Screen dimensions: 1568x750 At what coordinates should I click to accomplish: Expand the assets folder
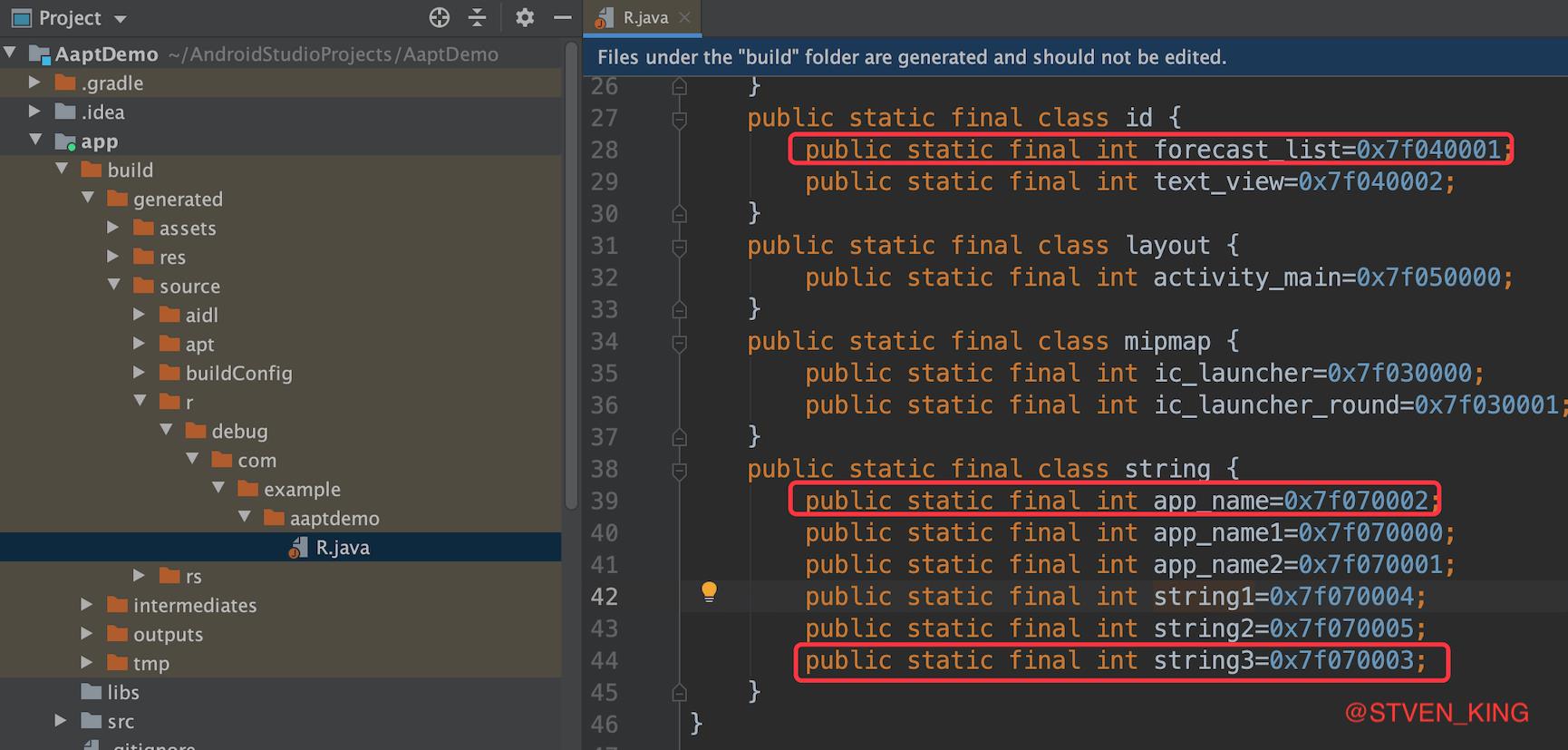[x=113, y=228]
